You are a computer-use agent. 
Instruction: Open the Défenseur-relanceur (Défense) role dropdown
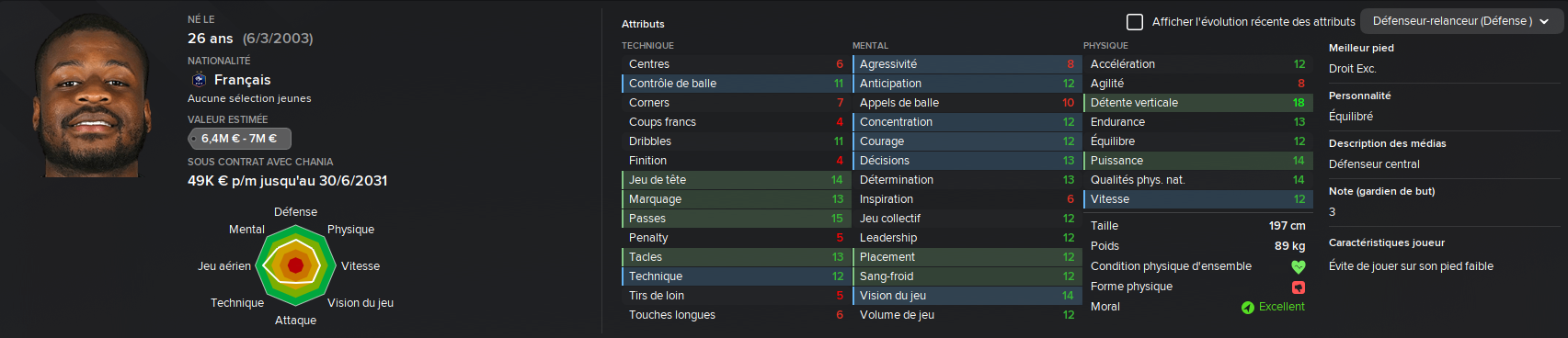click(x=1461, y=21)
